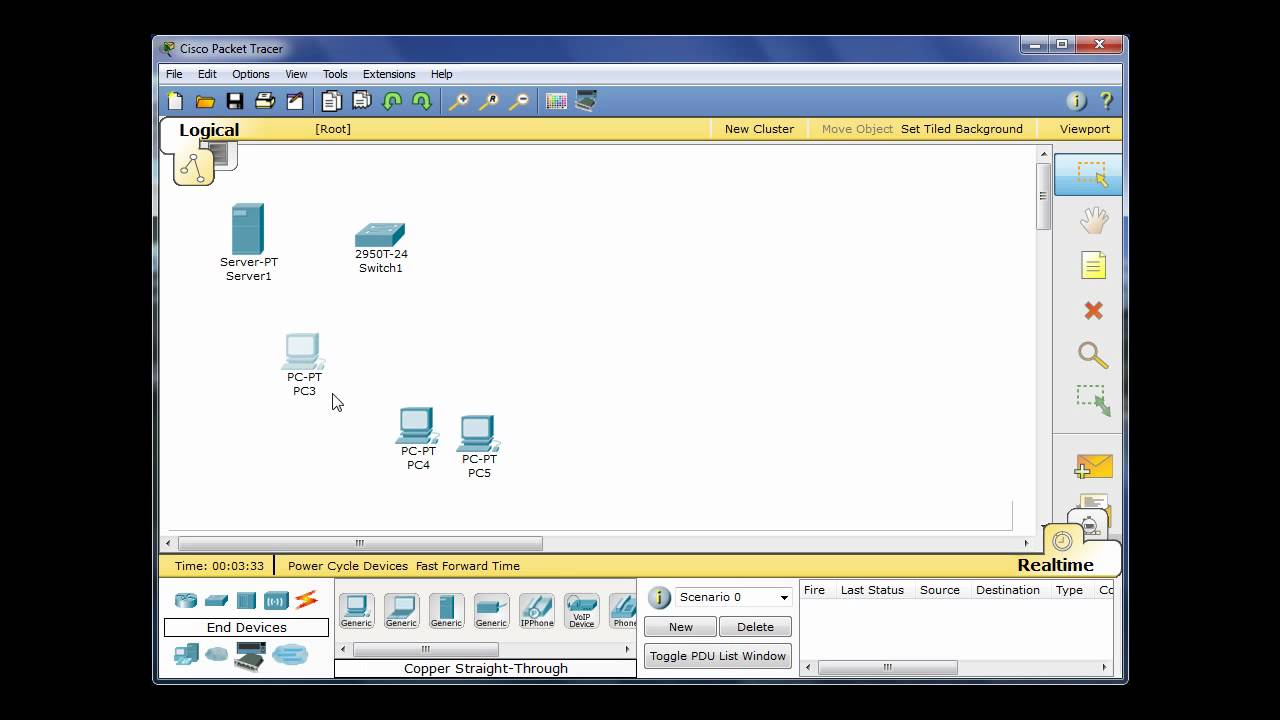Open the Custom Devices Dialog icon
1280x720 pixels.
(x=586, y=101)
